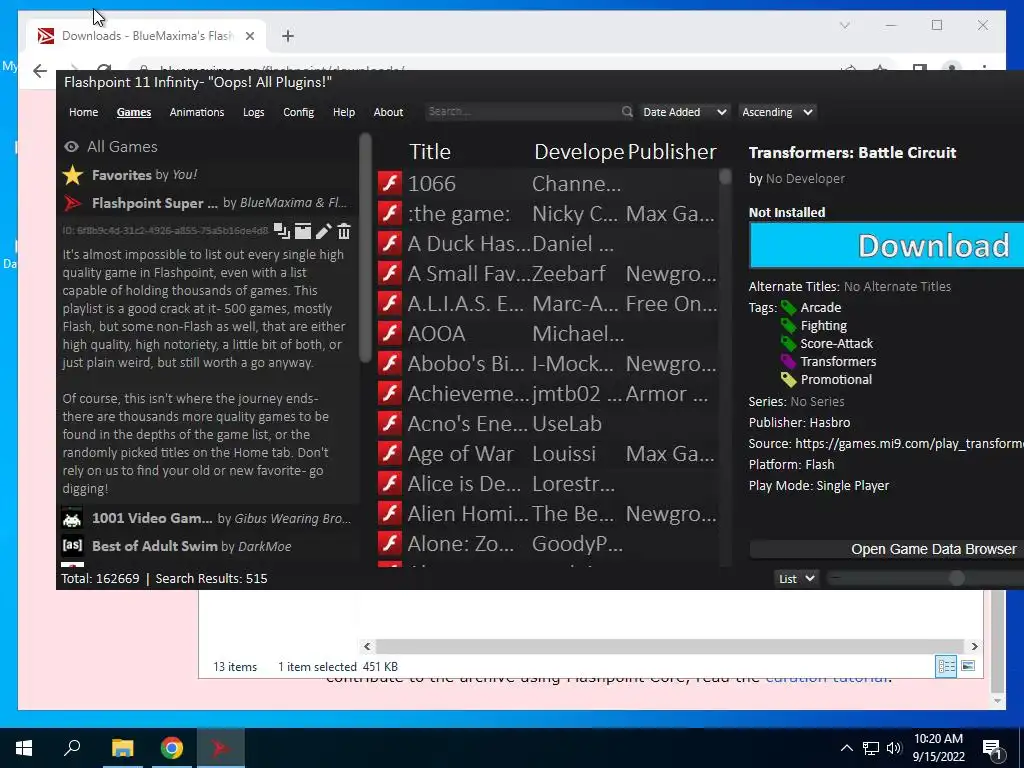
Task: Select the Alien Homi... game row
Action: pos(547,514)
